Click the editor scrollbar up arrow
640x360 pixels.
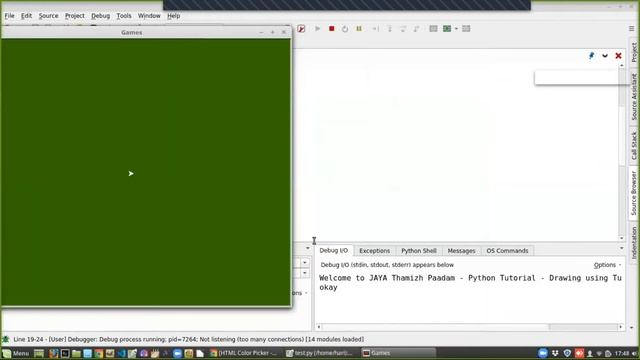(x=622, y=66)
